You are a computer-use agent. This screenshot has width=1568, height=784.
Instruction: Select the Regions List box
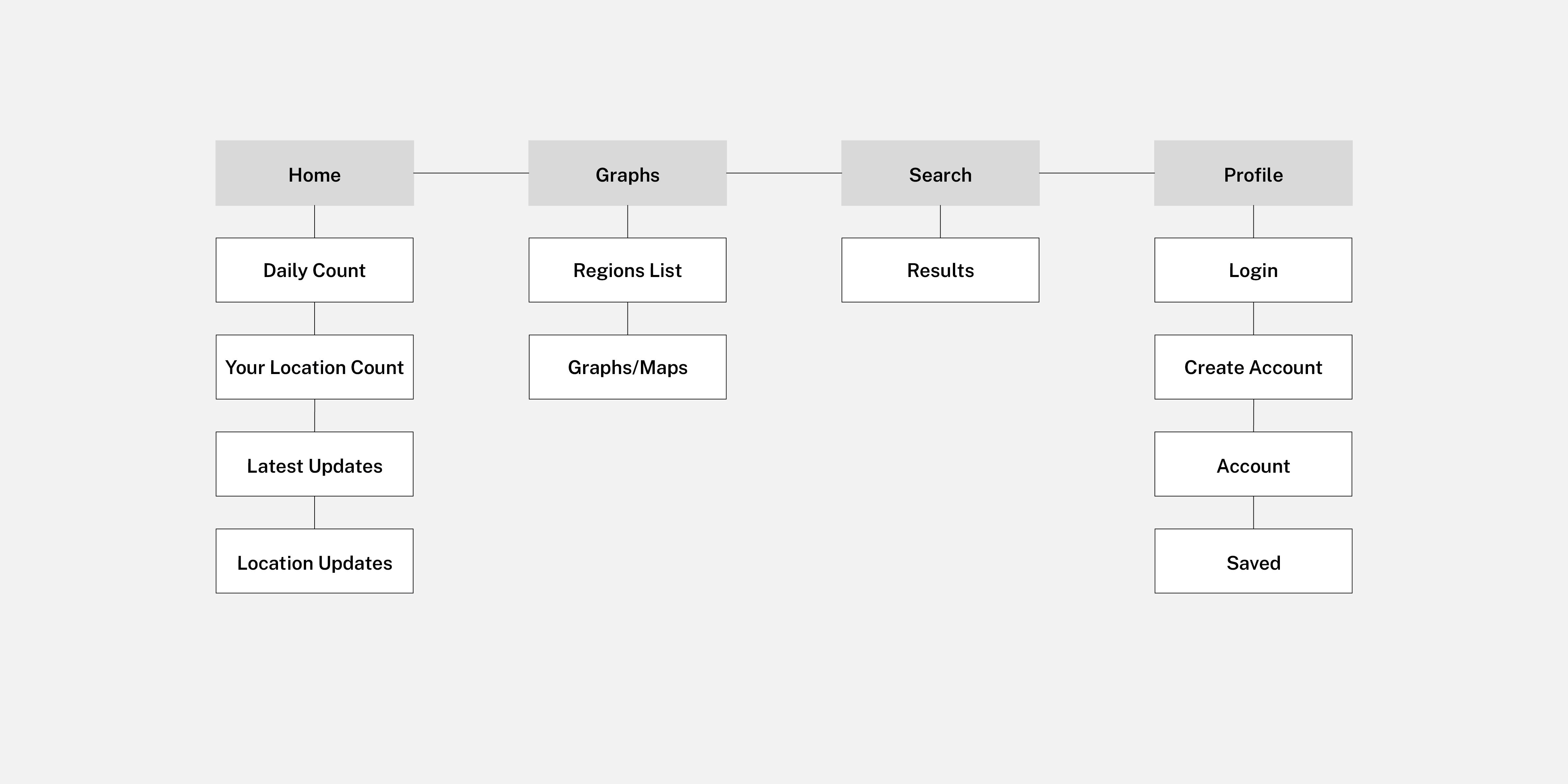click(628, 269)
